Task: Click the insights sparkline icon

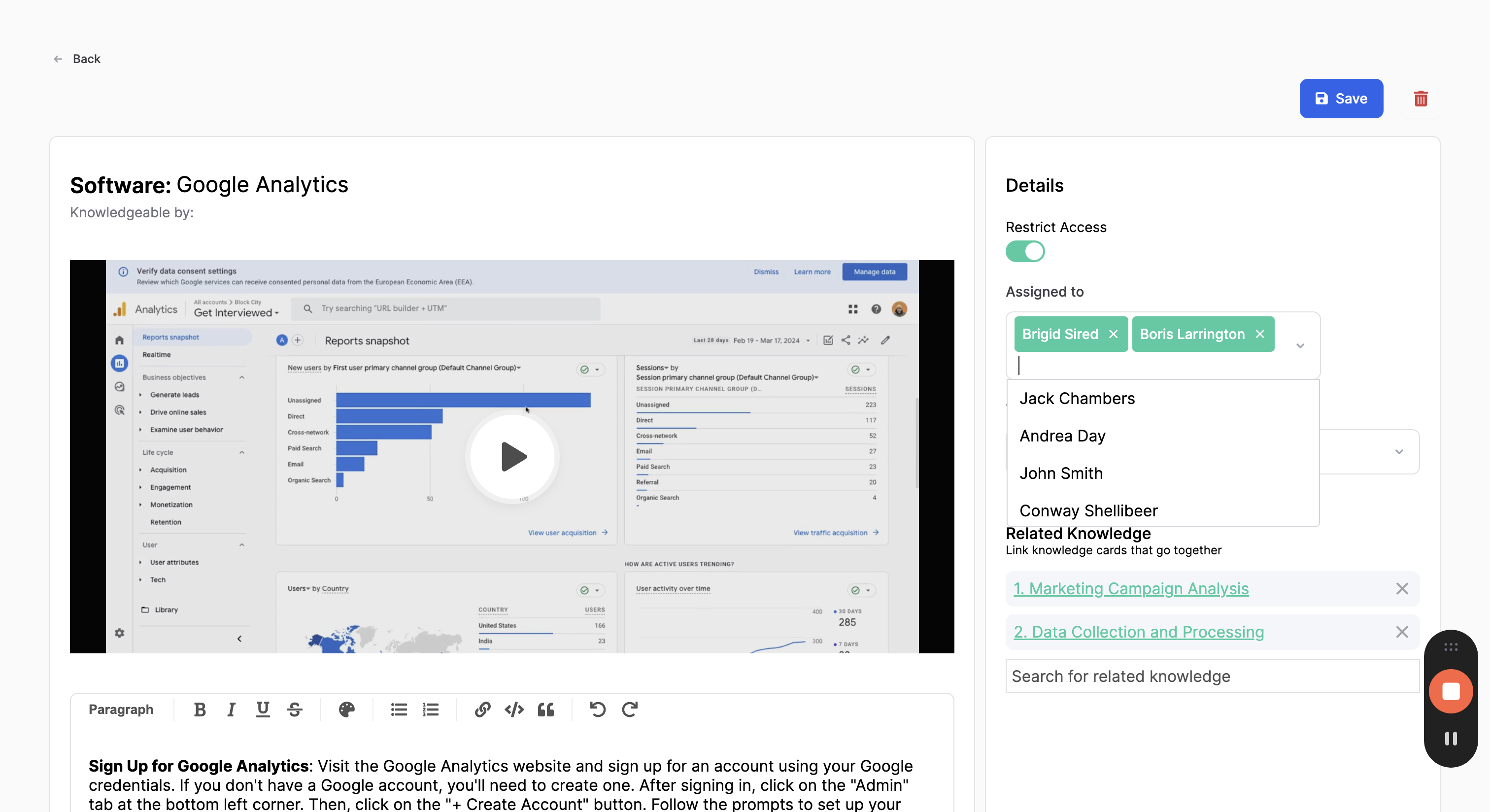Action: [x=863, y=340]
